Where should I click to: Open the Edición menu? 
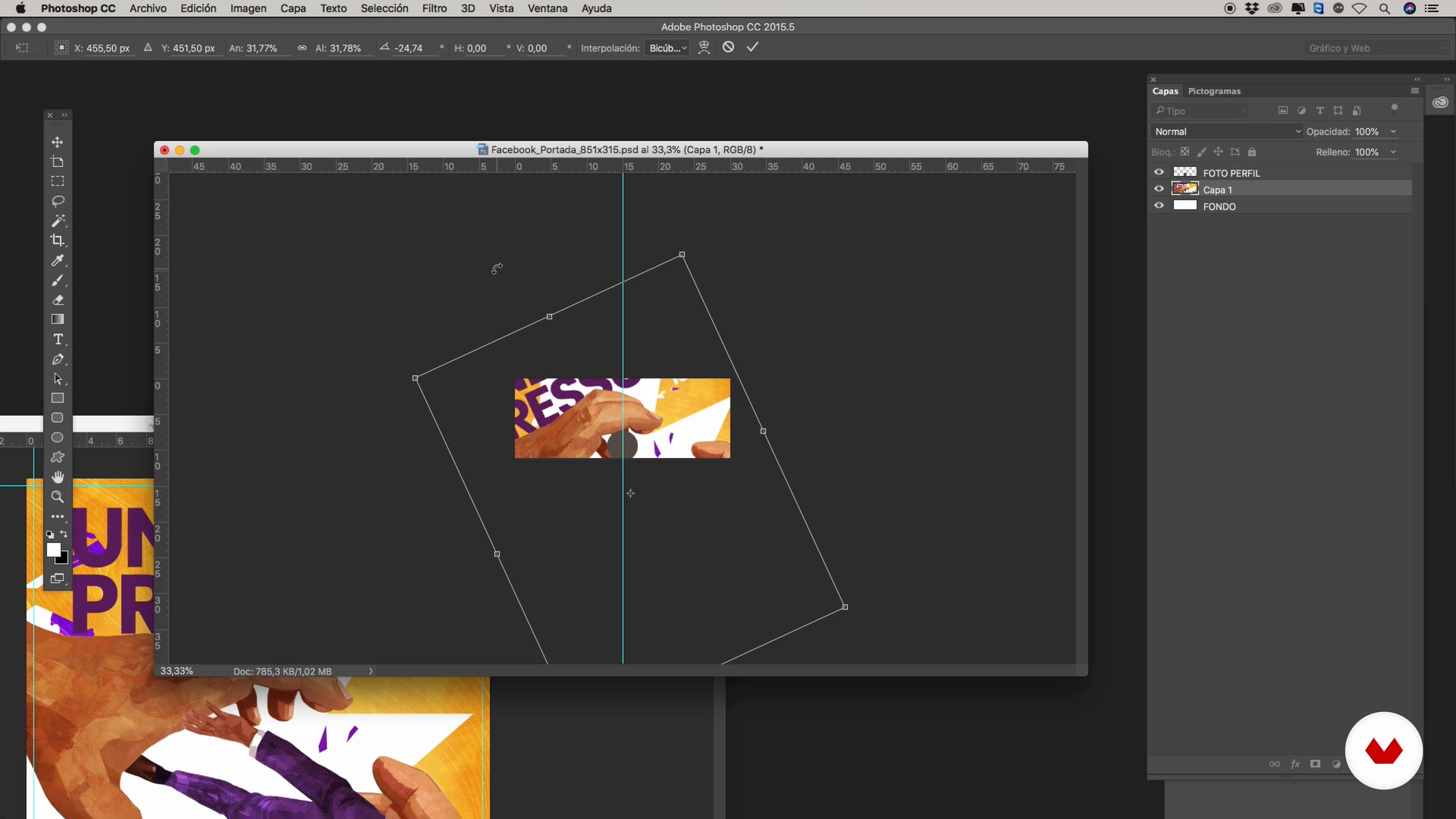(198, 8)
